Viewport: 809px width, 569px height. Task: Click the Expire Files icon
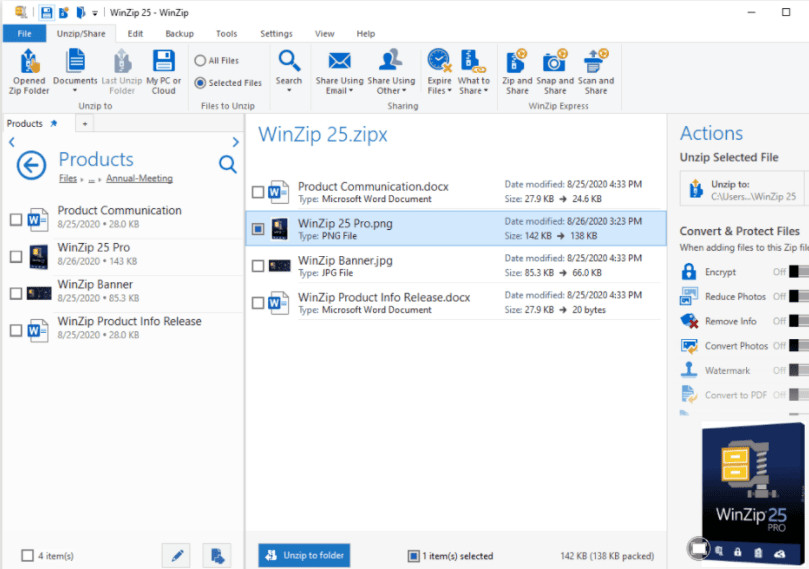point(440,61)
